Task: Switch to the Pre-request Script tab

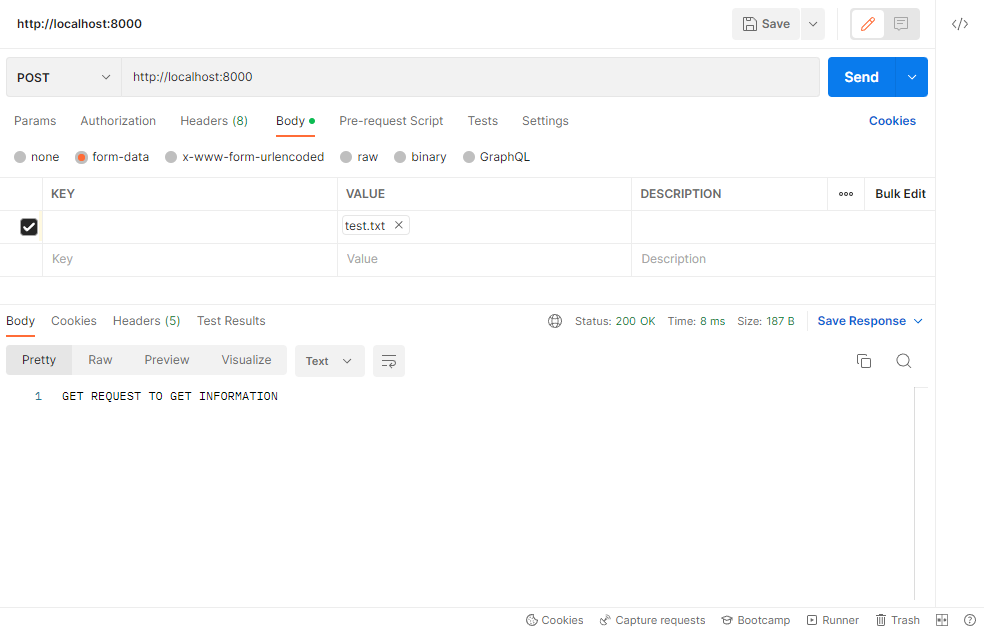Action: click(x=391, y=121)
